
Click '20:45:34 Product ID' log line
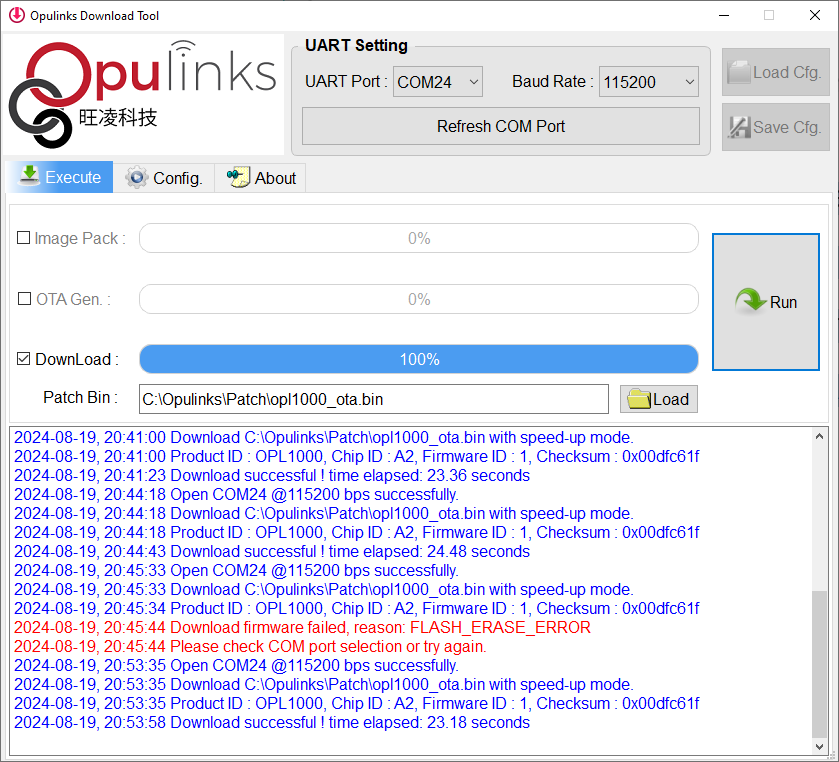pos(356,608)
